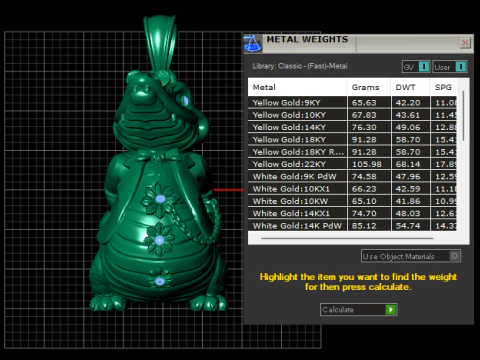This screenshot has height=360, width=480.
Task: Click the 74.58 grams value
Action: [364, 177]
